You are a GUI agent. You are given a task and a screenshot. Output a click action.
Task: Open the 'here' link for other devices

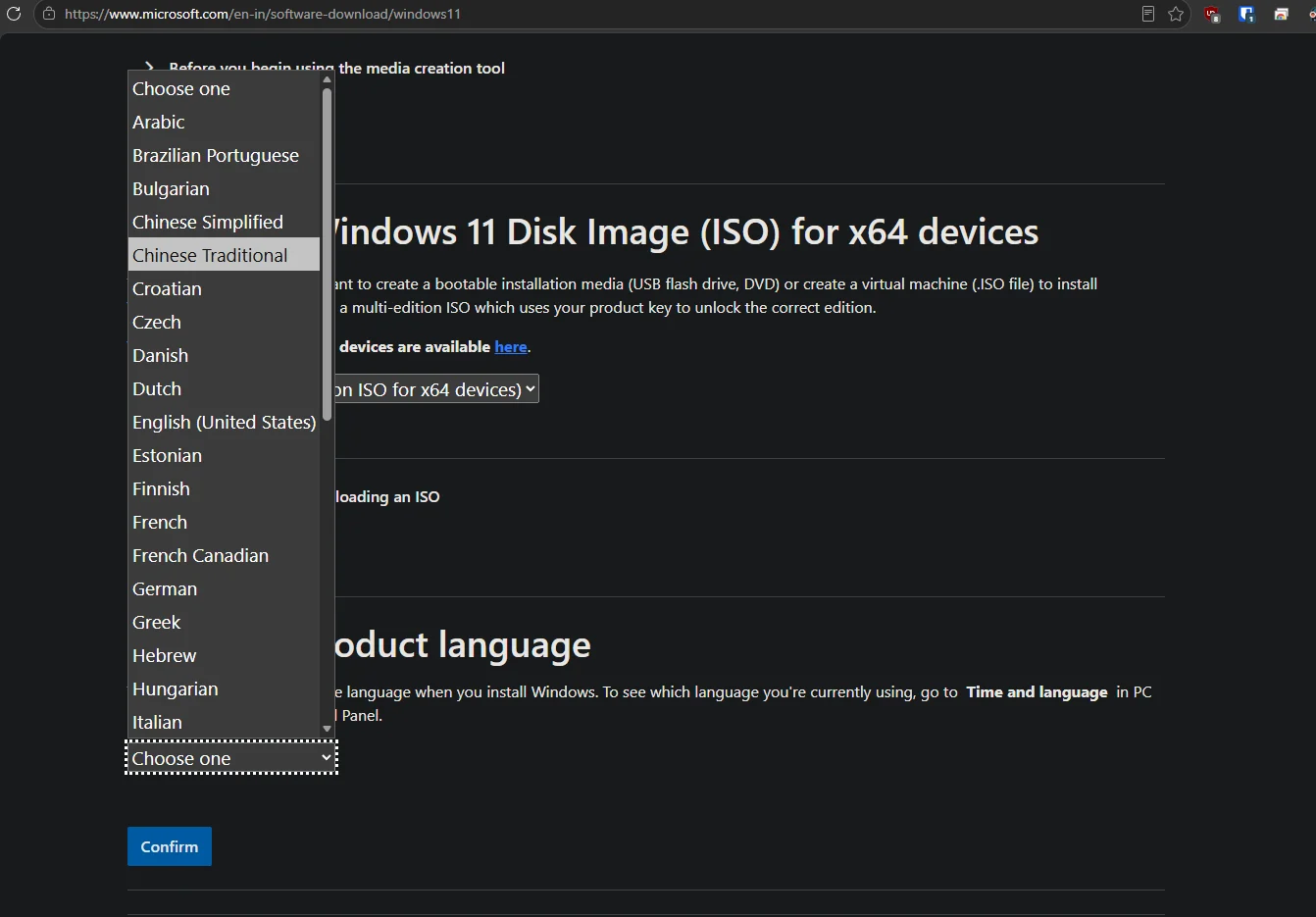pyautogui.click(x=511, y=347)
